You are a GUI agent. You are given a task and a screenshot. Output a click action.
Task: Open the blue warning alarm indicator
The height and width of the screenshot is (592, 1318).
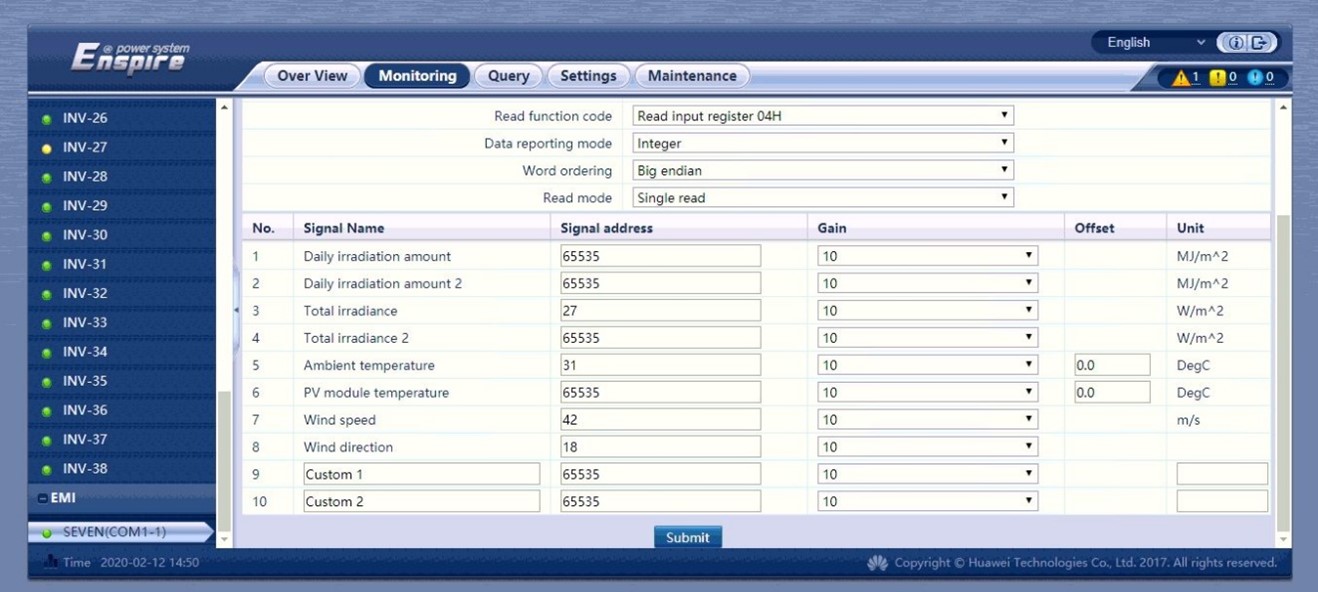point(1260,77)
